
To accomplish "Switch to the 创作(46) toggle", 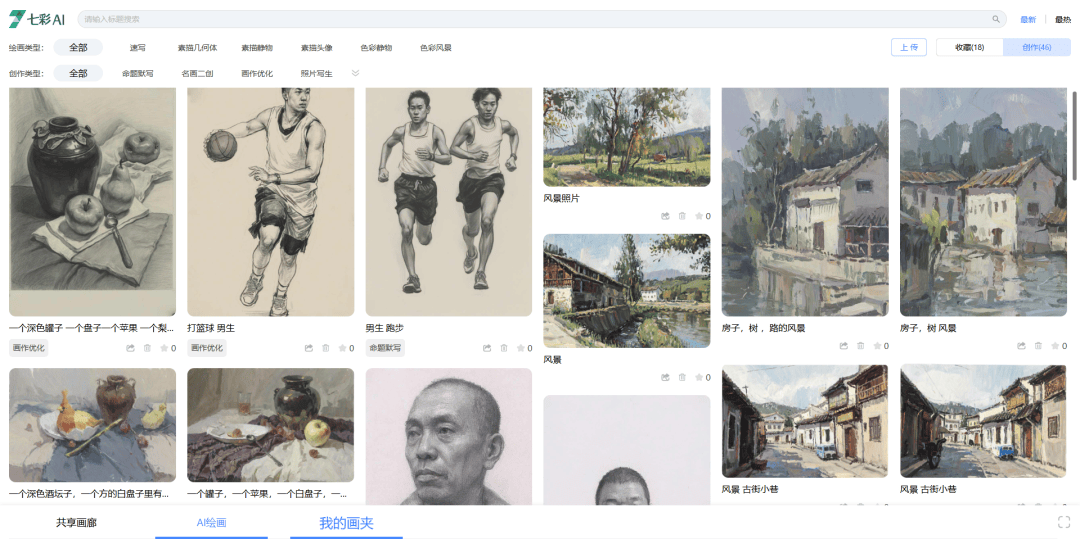I will click(x=1036, y=47).
